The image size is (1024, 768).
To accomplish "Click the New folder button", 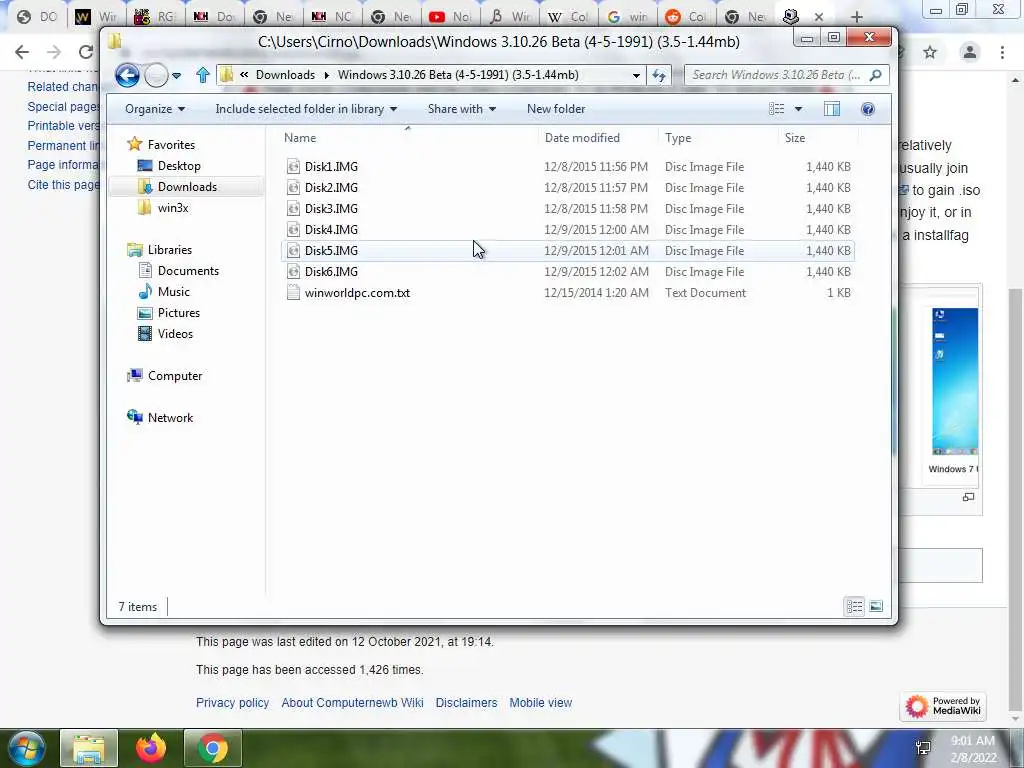I will [x=556, y=109].
